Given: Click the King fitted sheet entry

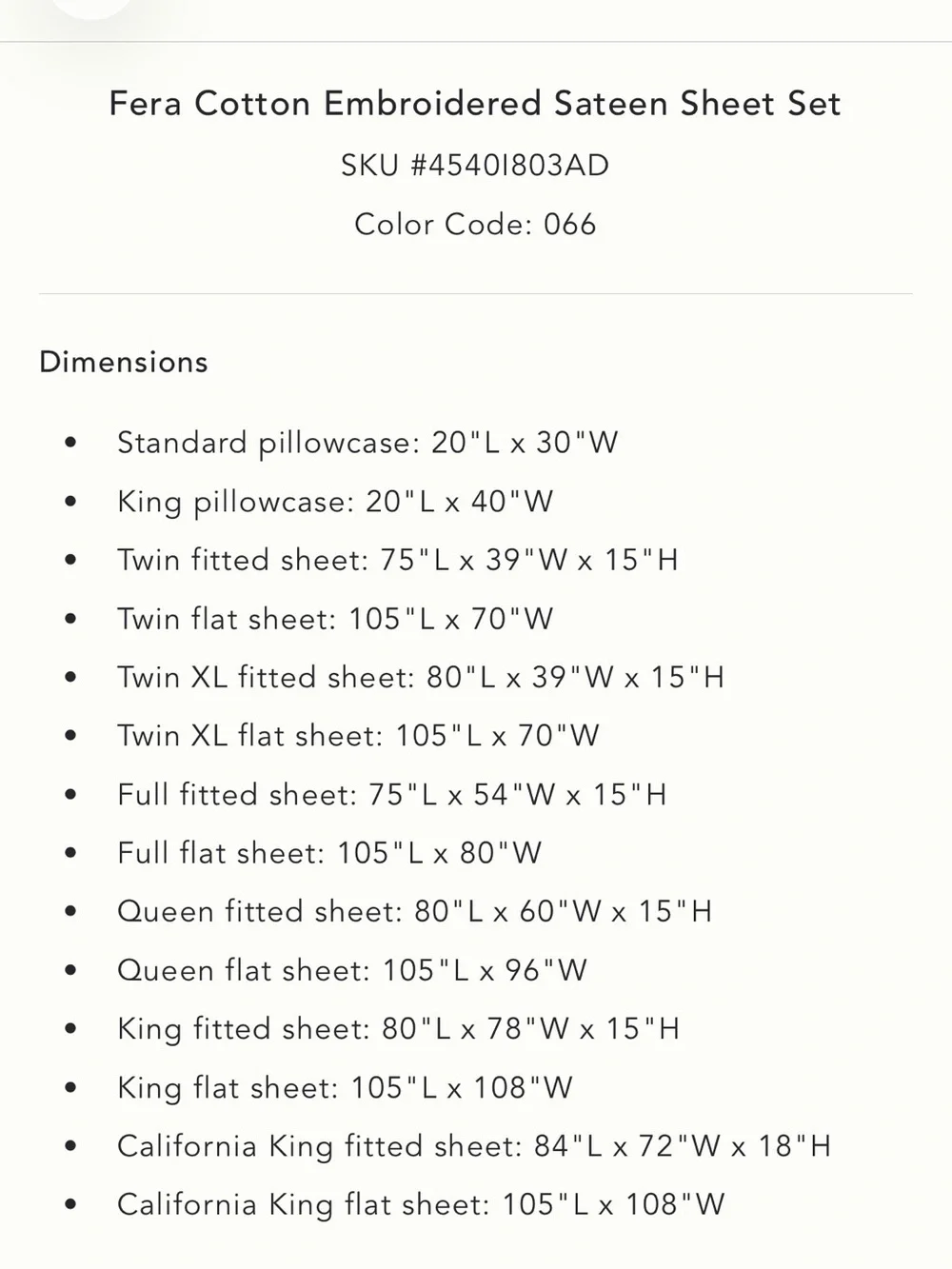Looking at the screenshot, I should pyautogui.click(x=398, y=1029).
